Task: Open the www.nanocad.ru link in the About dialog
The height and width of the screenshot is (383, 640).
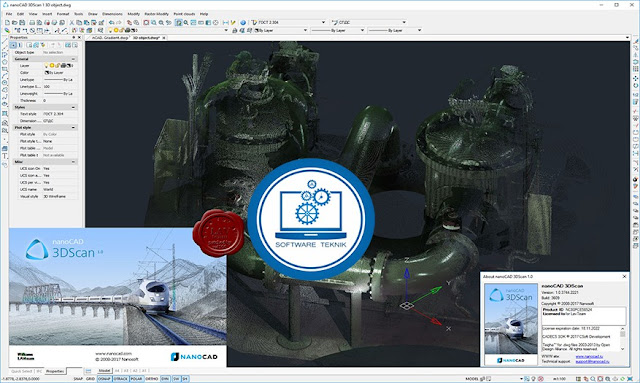Action: [589, 356]
